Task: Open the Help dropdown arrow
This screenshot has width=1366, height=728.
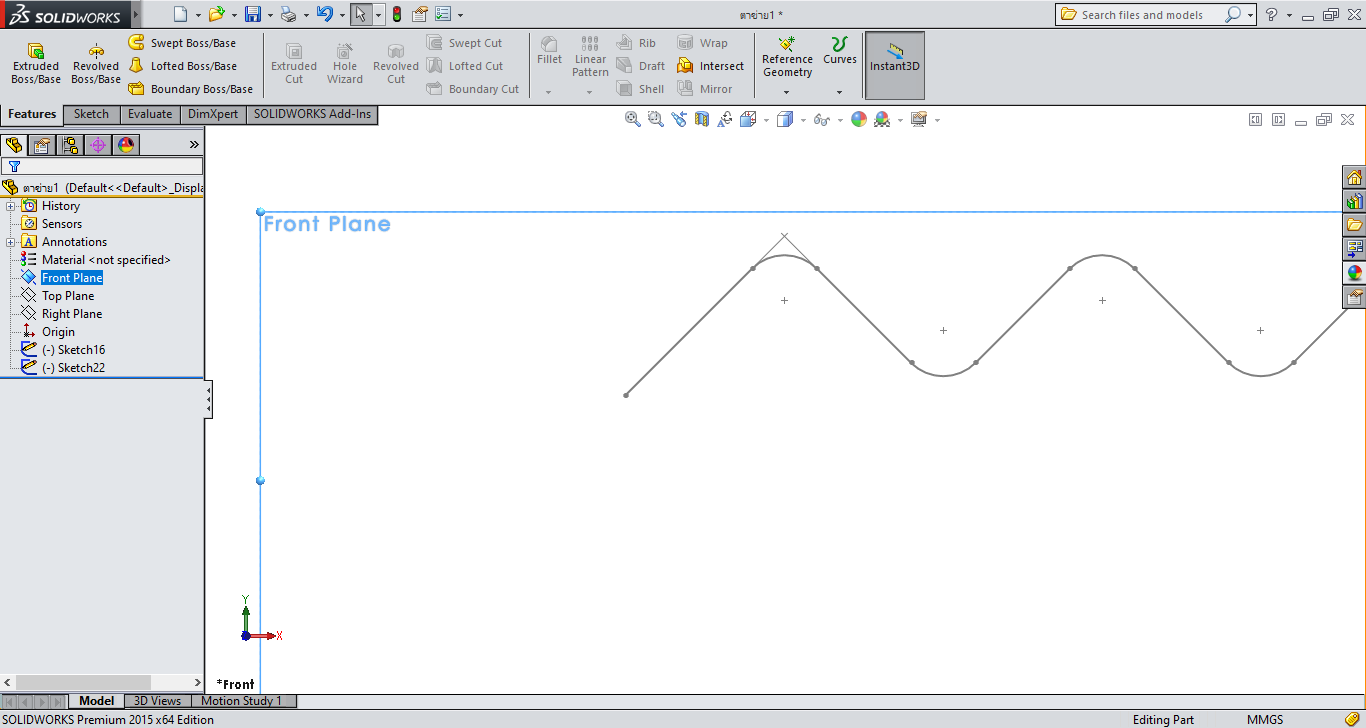Action: (1289, 15)
